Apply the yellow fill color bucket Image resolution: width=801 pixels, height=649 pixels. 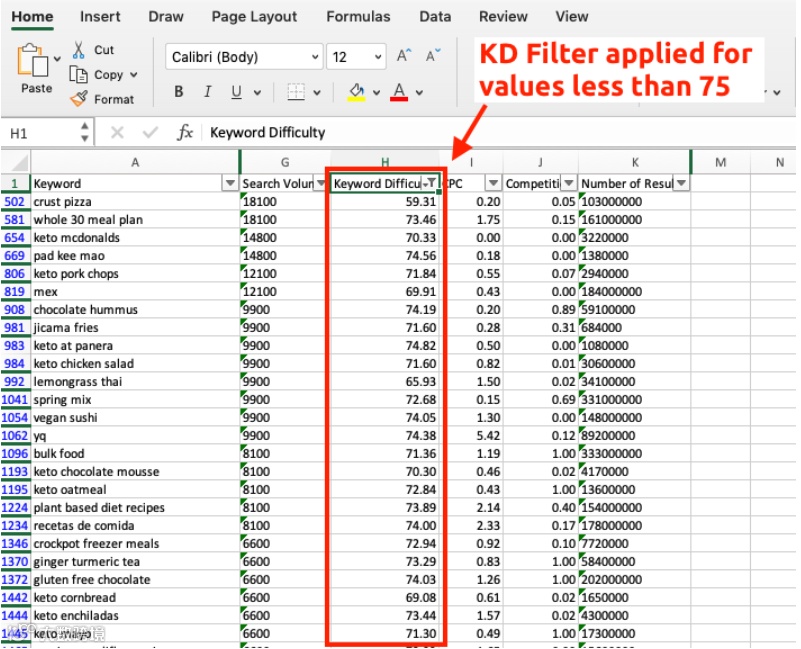pyautogui.click(x=357, y=92)
